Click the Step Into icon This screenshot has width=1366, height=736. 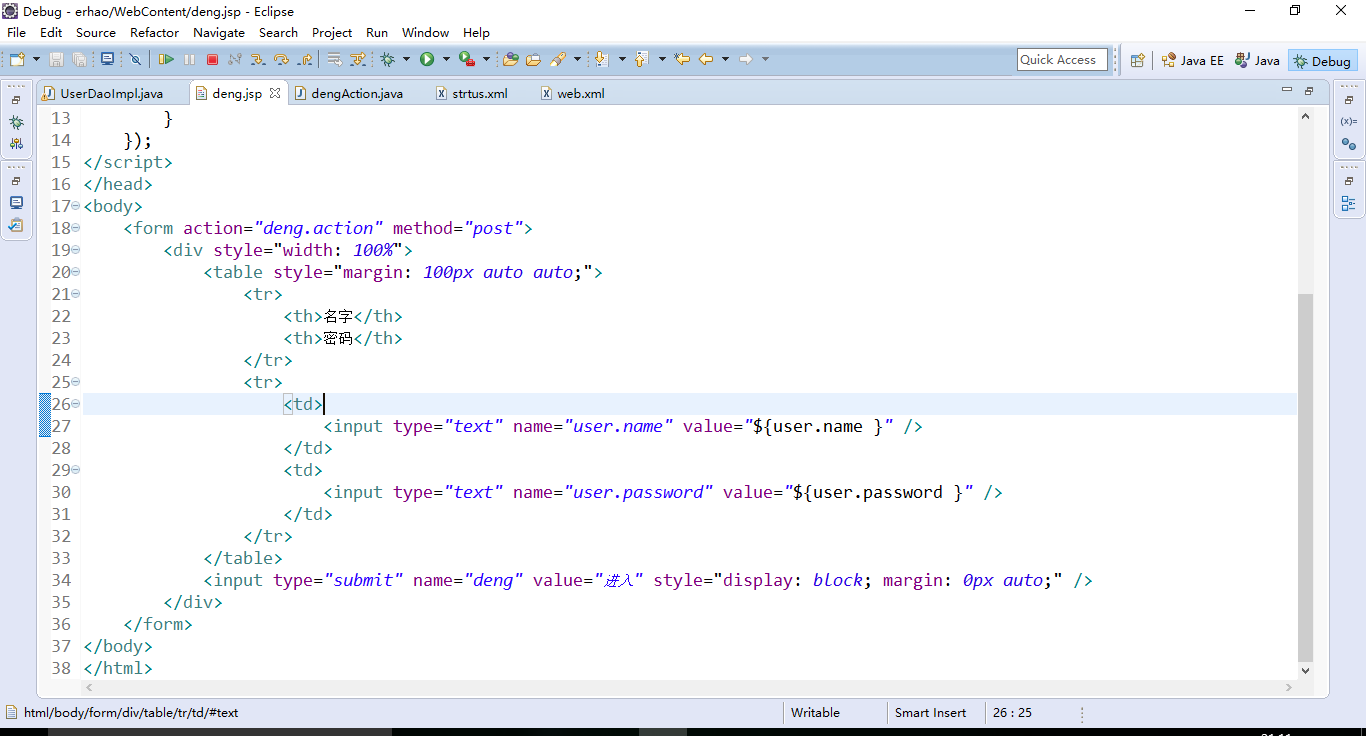click(258, 59)
